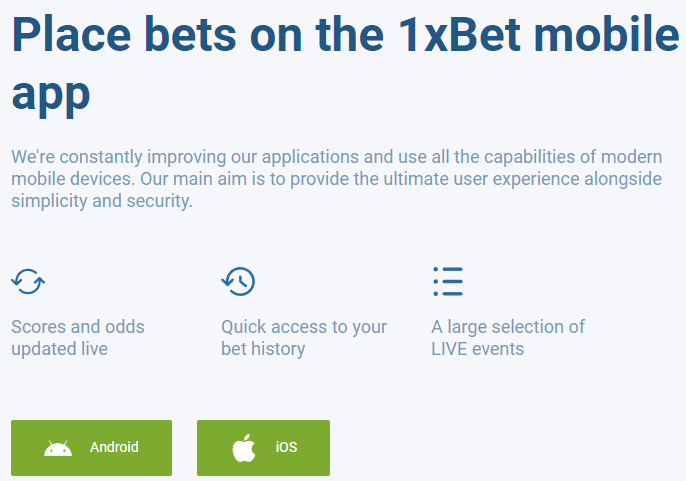This screenshot has width=686, height=481.
Task: Open the Android app download button
Action: [x=91, y=448]
